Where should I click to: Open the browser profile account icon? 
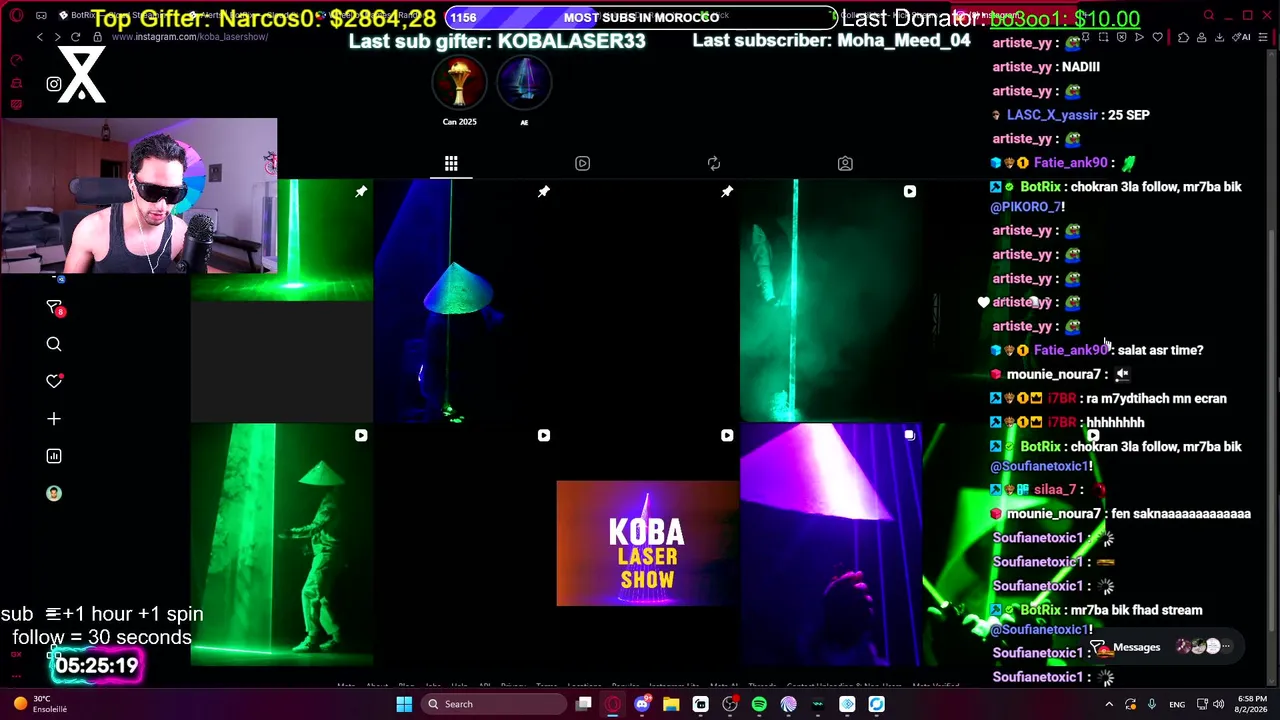click(1202, 37)
